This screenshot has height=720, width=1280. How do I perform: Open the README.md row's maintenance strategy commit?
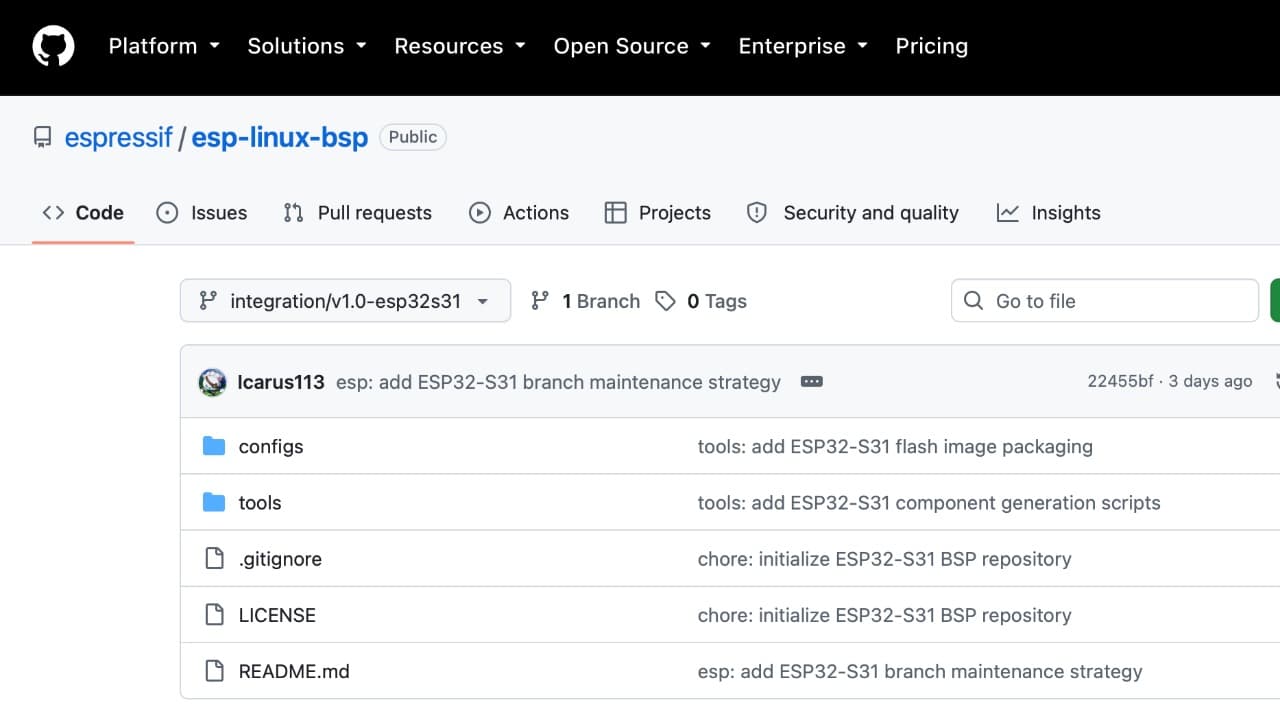click(x=920, y=671)
